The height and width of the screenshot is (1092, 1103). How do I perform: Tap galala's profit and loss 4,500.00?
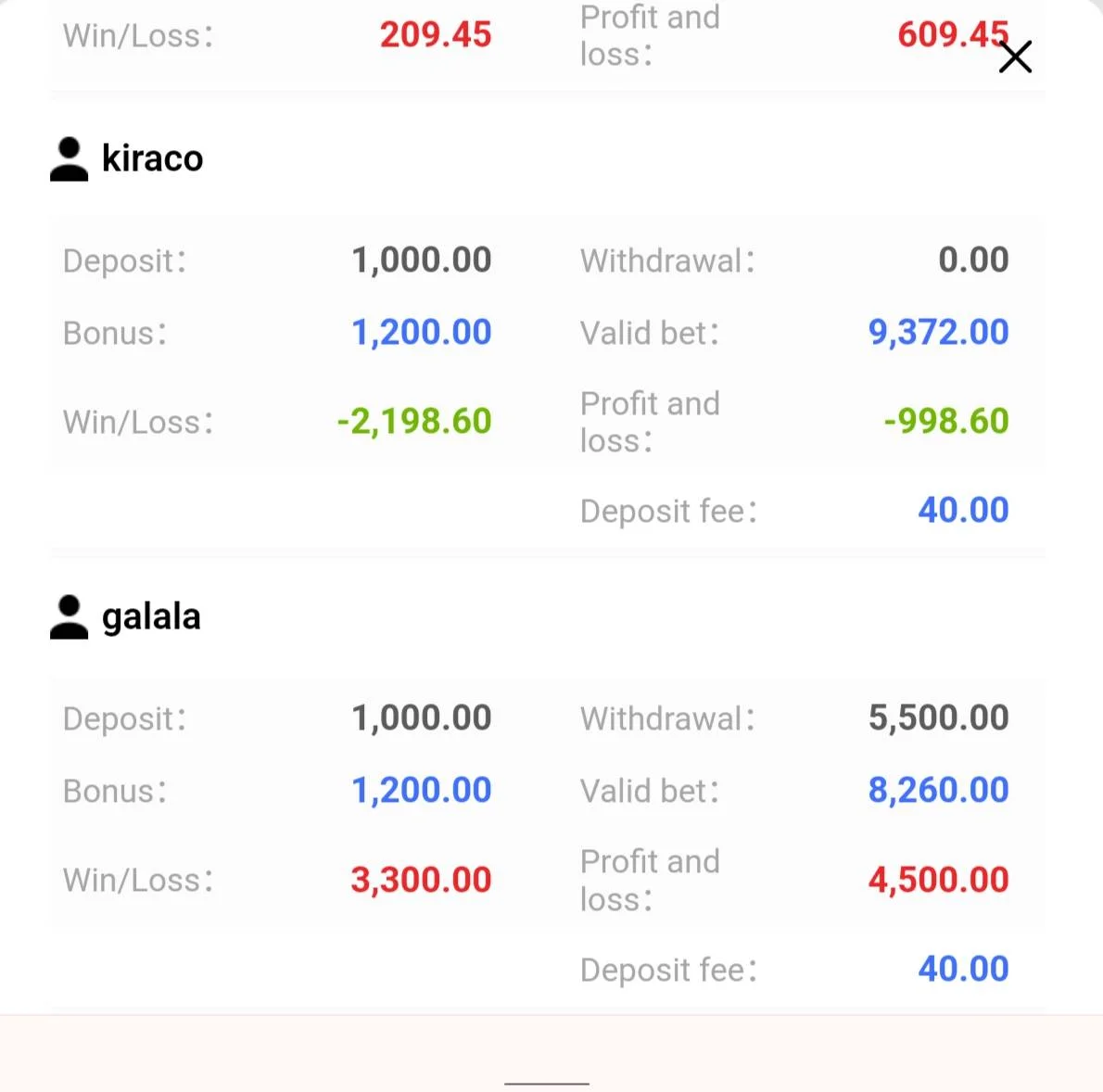(938, 881)
